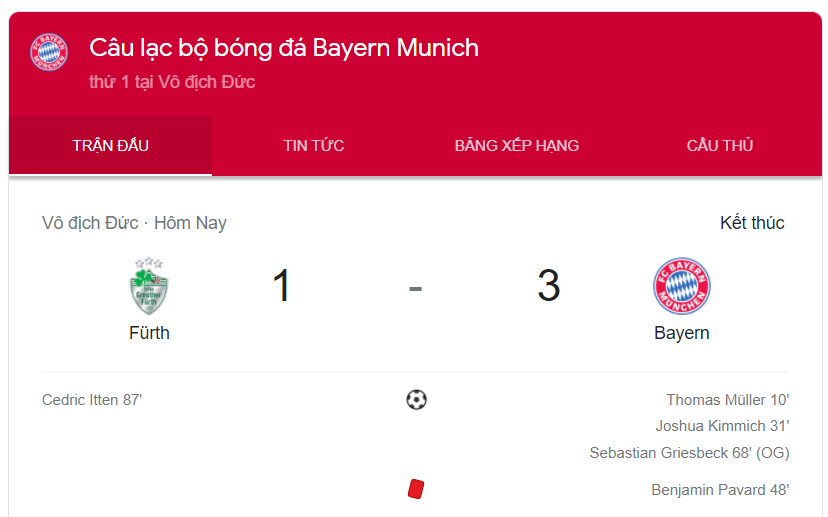Screen dimensions: 828x517
Task: Click the Bayern team name under crest
Action: 682,333
